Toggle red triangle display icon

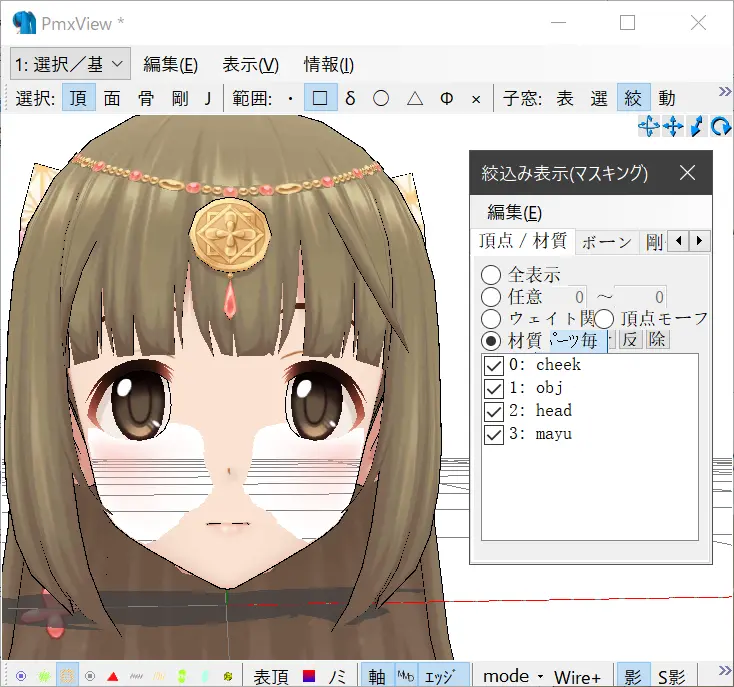(113, 676)
